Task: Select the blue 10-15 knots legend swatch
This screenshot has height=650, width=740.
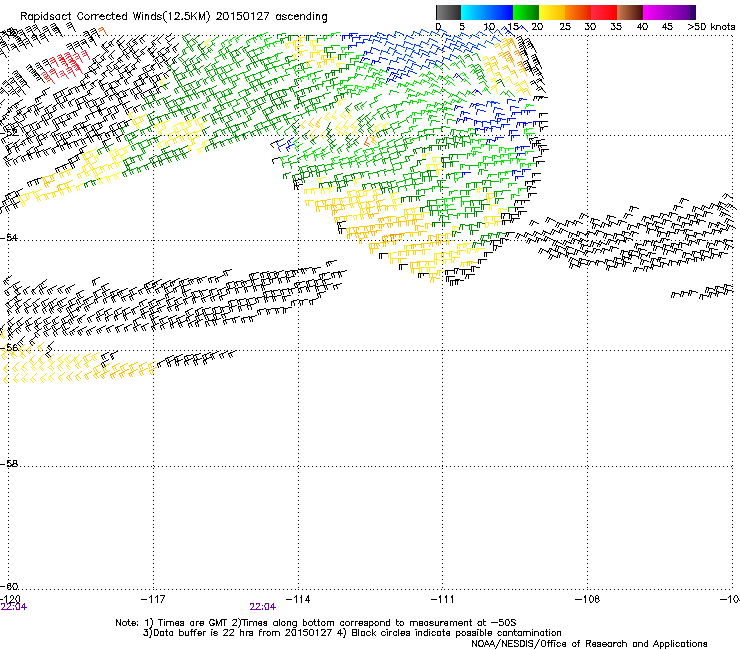Action: 500,12
